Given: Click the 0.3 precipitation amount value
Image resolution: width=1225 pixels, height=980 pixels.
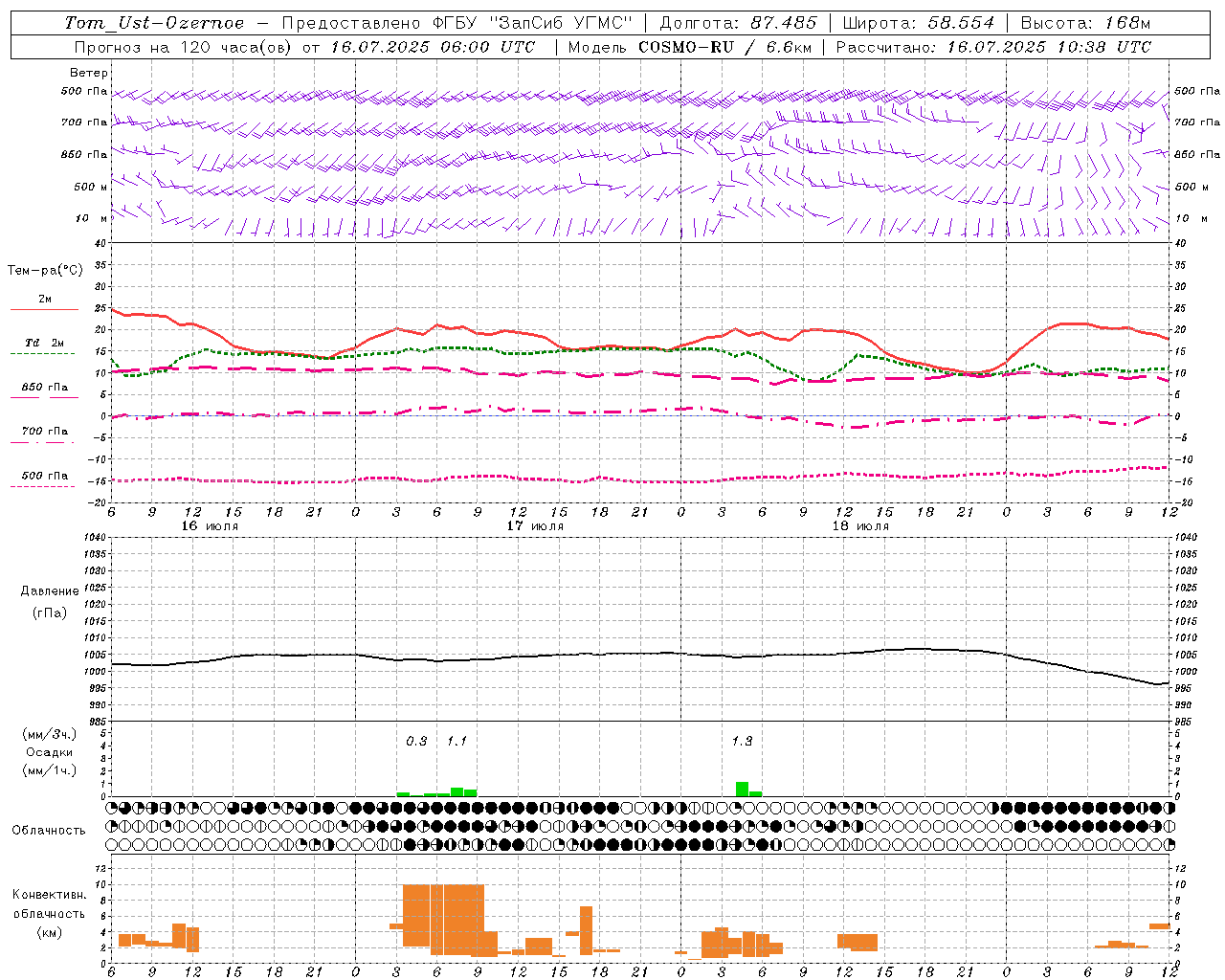Looking at the screenshot, I should pos(416,741).
